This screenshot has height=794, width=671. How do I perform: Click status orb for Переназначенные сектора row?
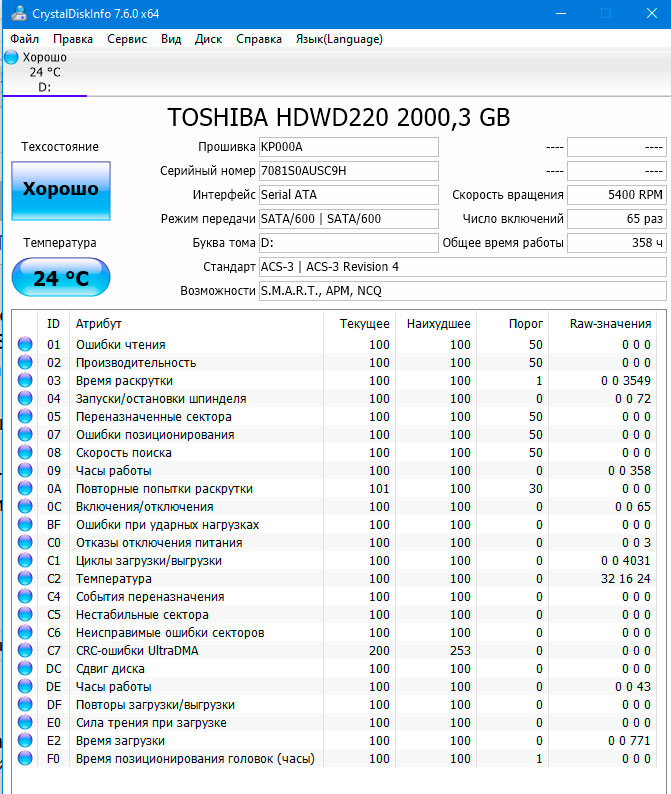click(25, 416)
